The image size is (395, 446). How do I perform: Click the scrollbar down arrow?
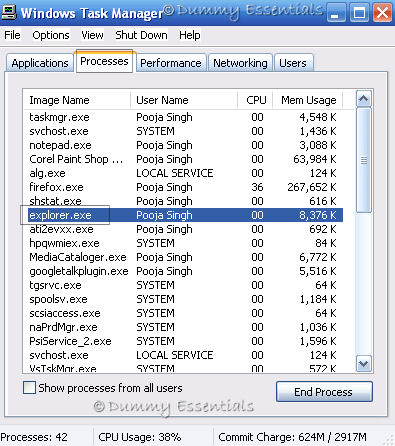pyautogui.click(x=363, y=363)
